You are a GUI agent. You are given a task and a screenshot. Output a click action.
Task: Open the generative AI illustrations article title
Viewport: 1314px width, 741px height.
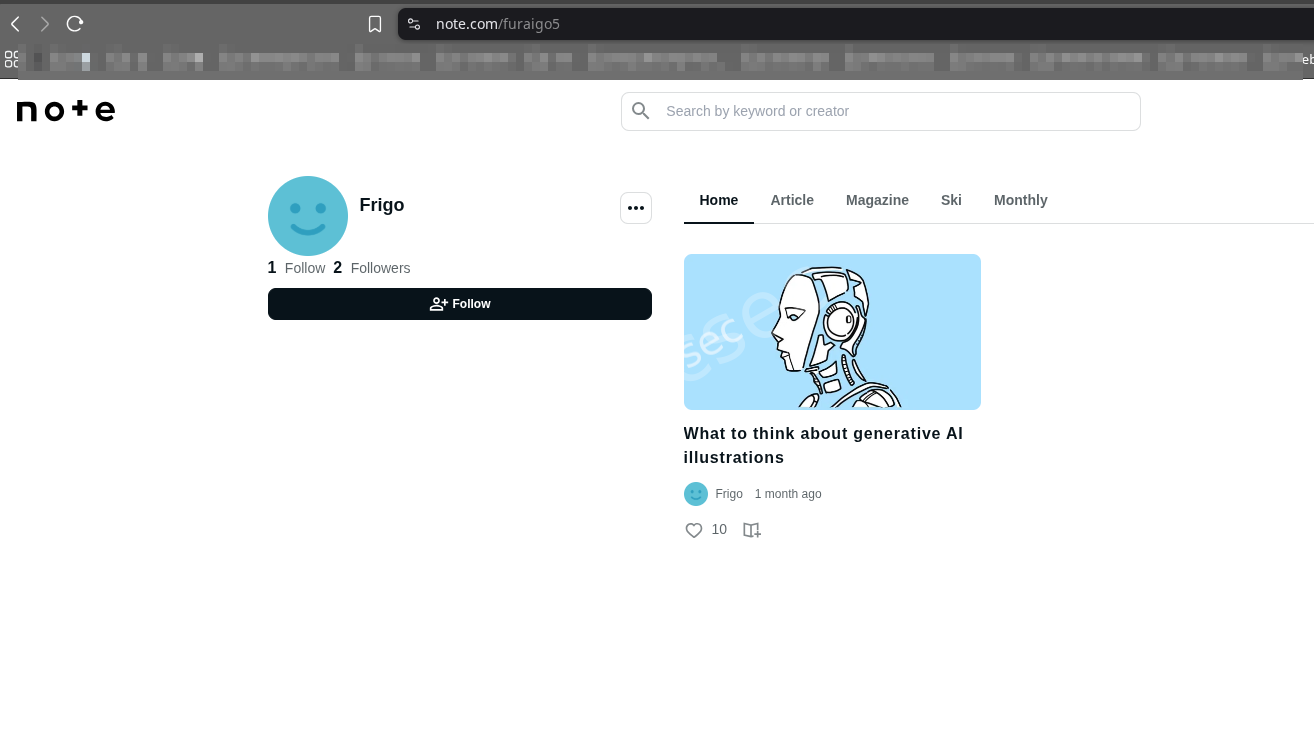(x=823, y=445)
